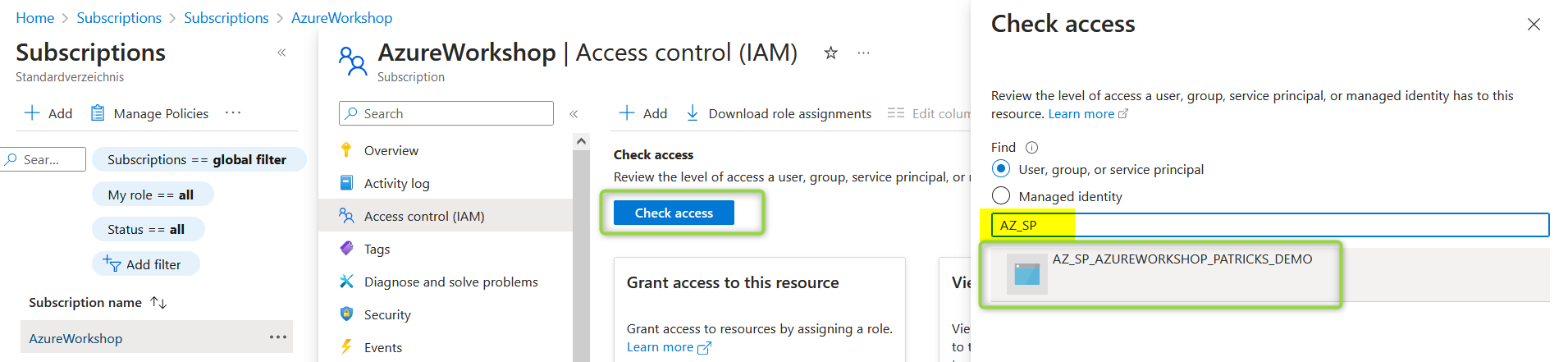Download role assignments
This screenshot has width=1568, height=362.
779,113
